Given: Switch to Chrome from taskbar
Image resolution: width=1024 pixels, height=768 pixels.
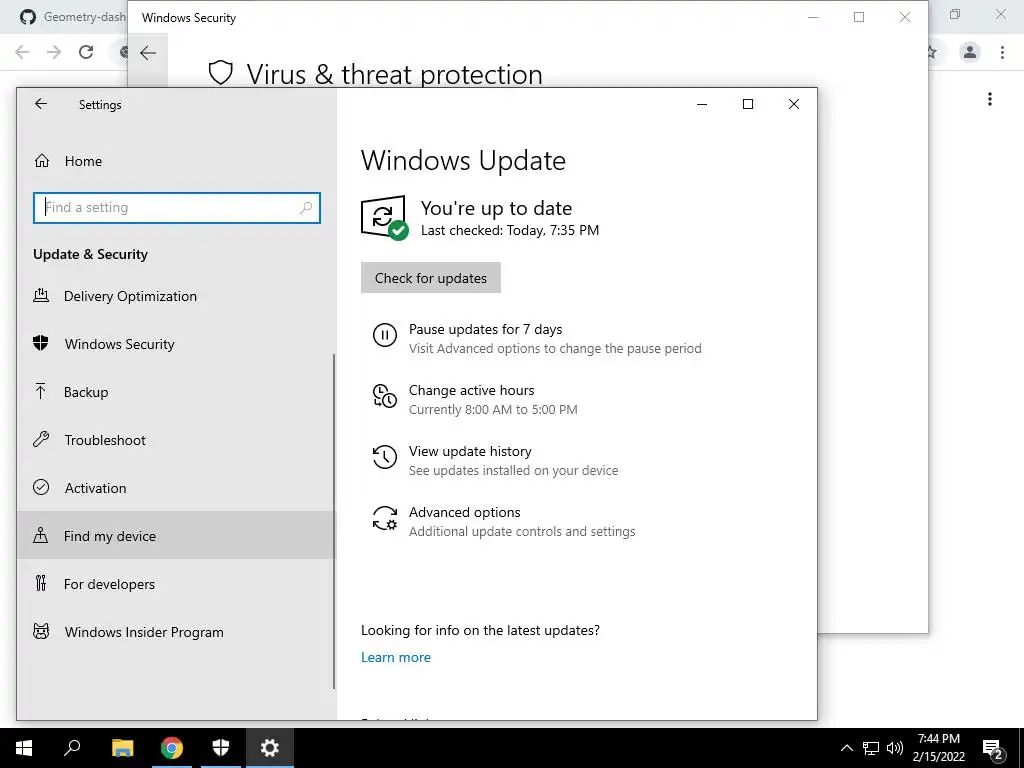Looking at the screenshot, I should click(172, 748).
